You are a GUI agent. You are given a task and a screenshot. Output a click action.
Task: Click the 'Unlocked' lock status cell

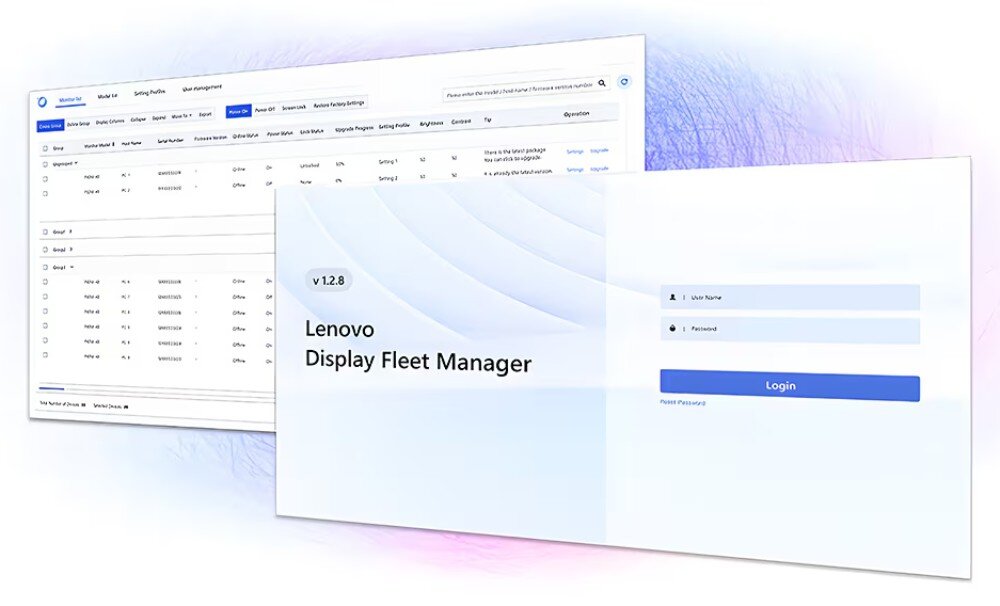pos(309,165)
